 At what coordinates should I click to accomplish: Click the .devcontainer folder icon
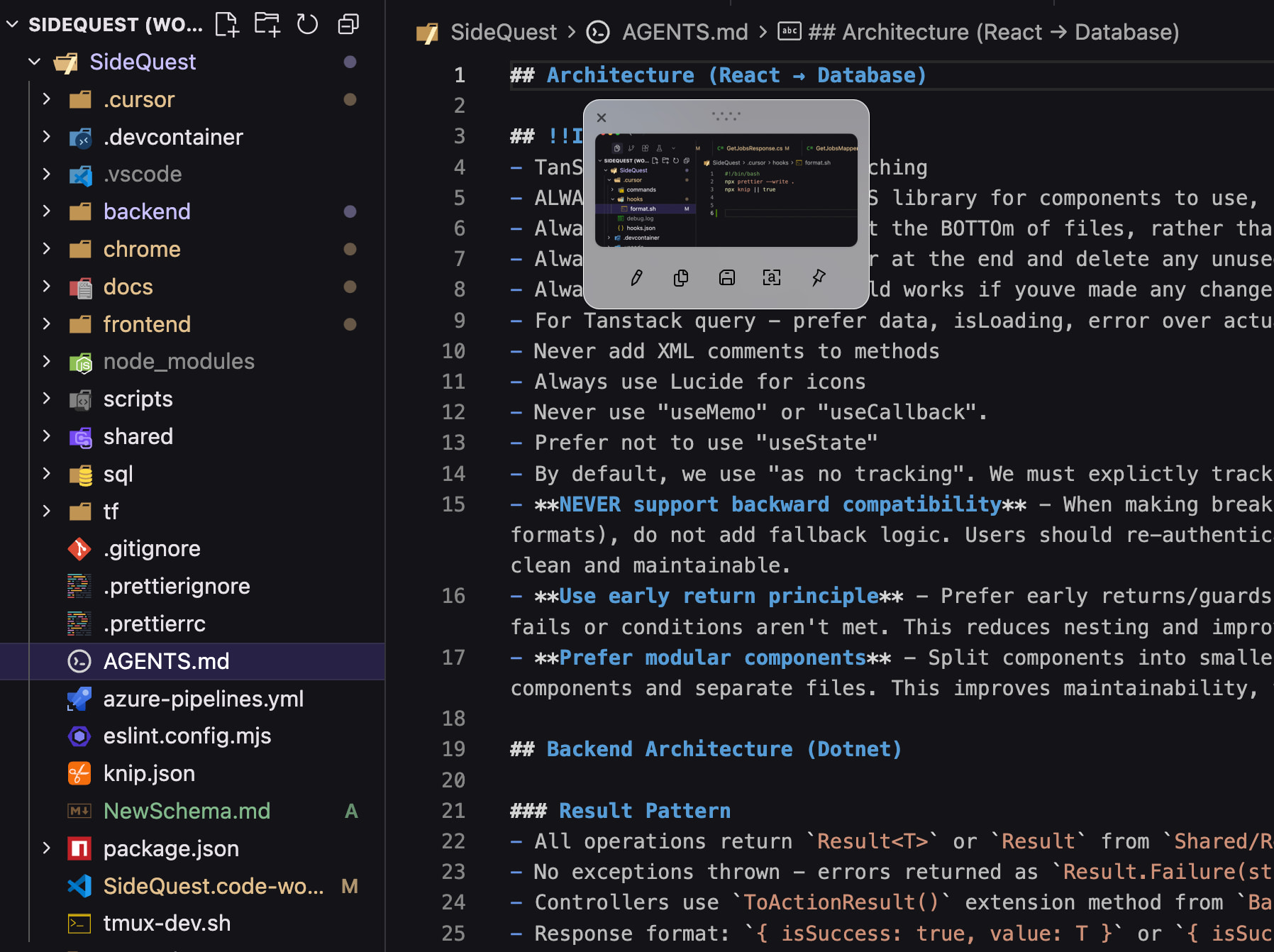[81, 137]
